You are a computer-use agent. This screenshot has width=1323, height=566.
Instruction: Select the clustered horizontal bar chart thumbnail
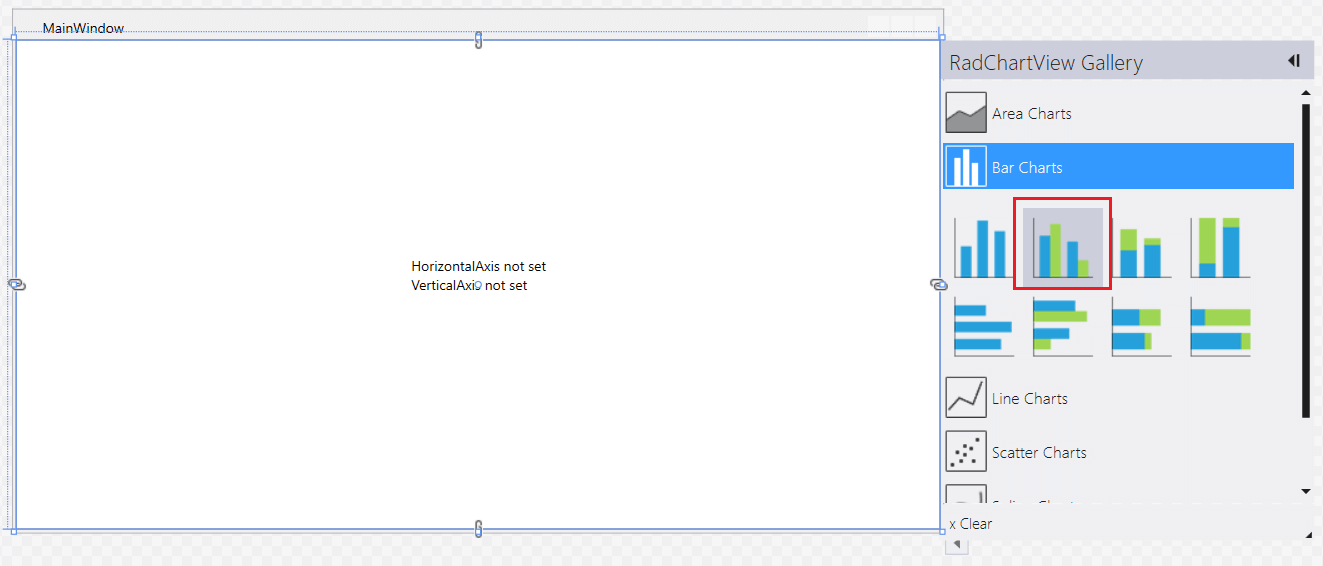1063,326
